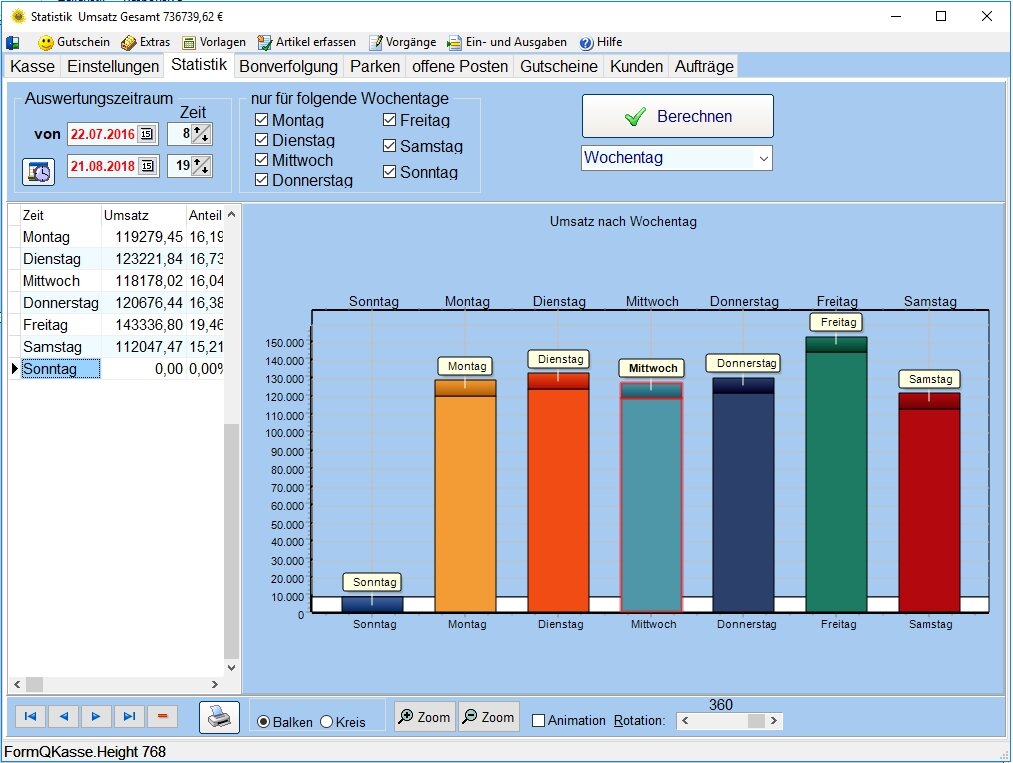Click the start time 8 spinner arrows
The height and width of the screenshot is (763, 1013).
click(x=202, y=134)
